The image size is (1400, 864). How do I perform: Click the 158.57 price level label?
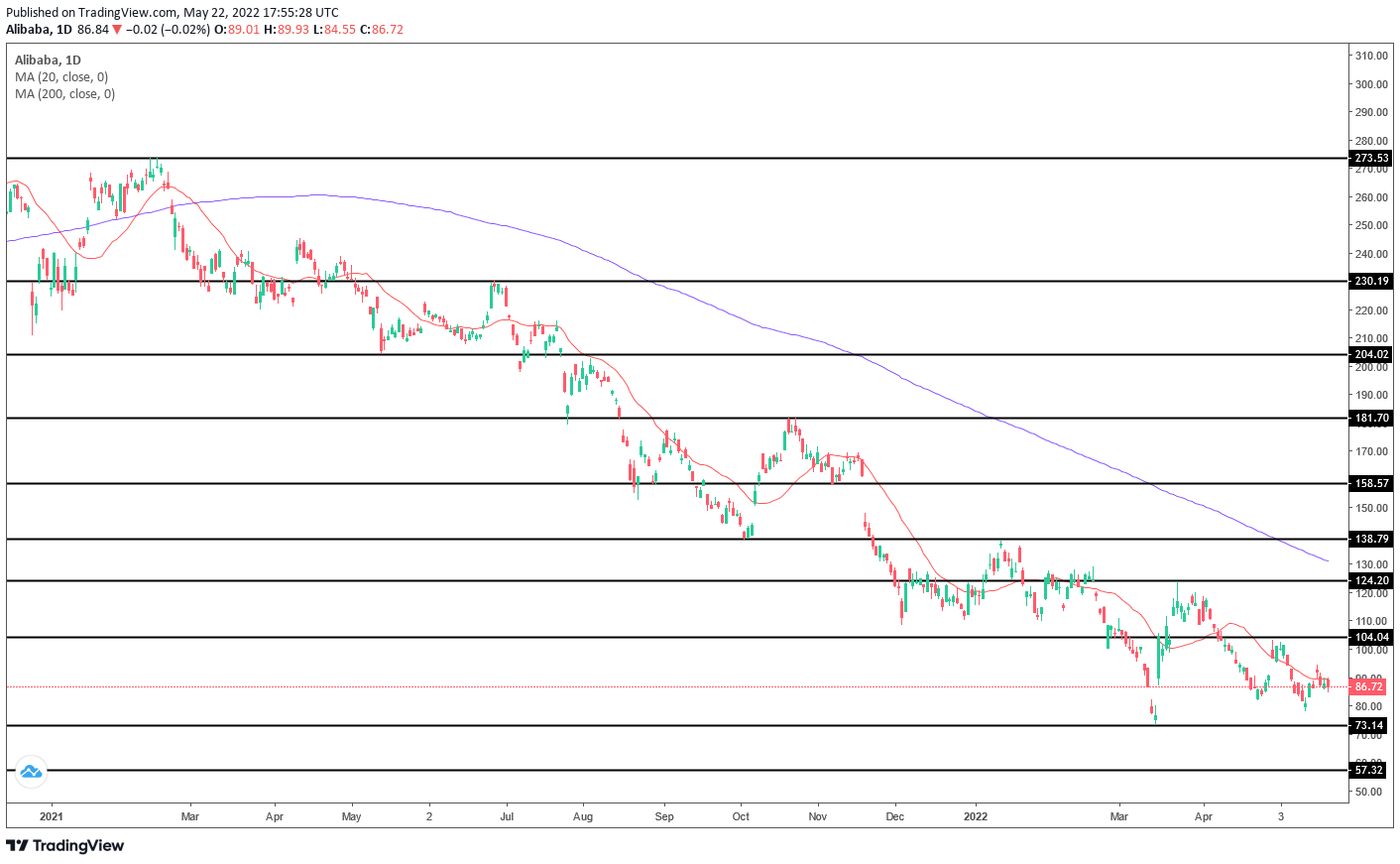coord(1372,483)
